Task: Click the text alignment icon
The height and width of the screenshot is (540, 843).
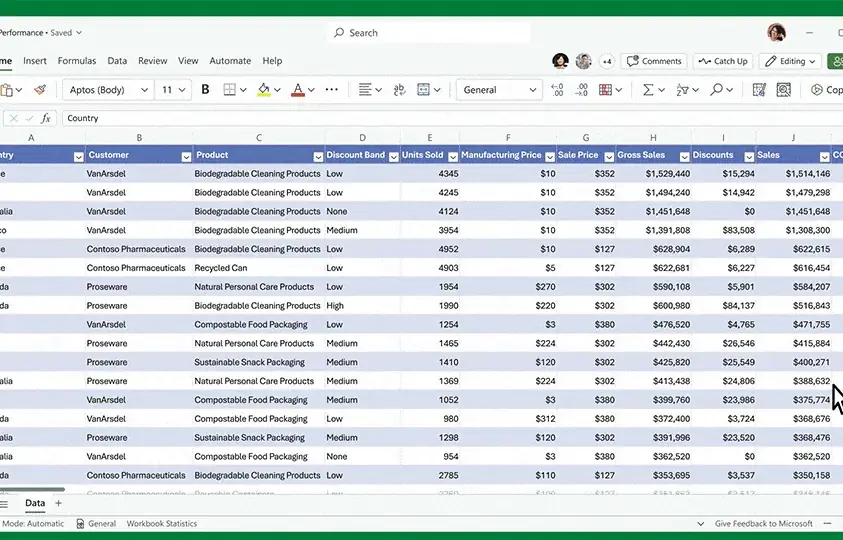Action: tap(365, 90)
